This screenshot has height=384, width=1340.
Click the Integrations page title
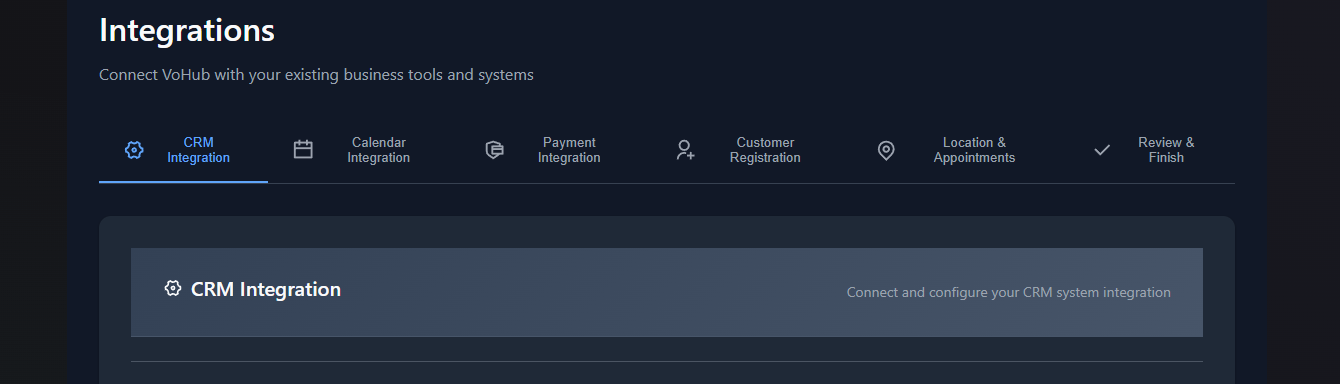[x=187, y=30]
